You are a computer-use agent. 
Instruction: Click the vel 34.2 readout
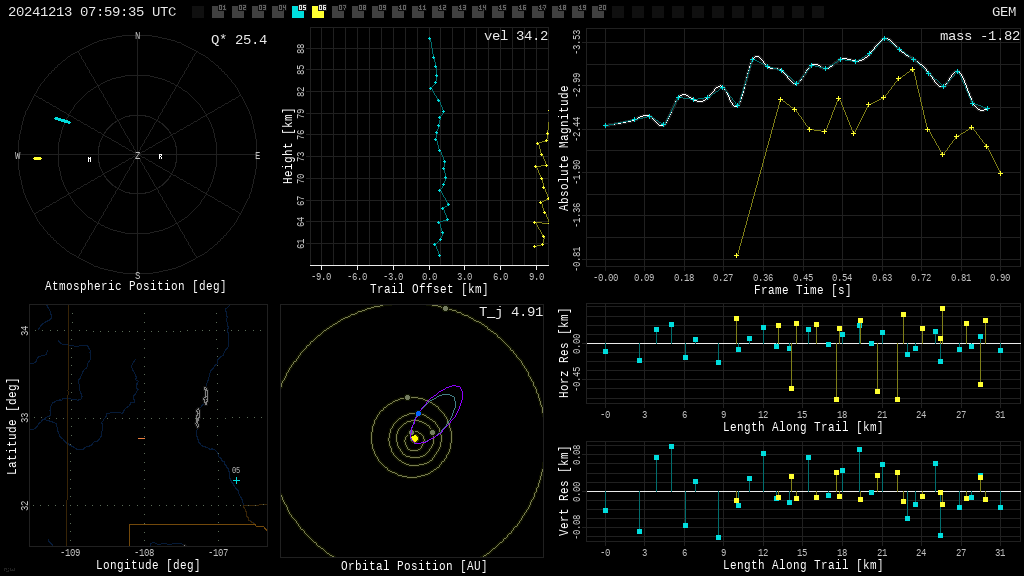pyautogui.click(x=515, y=37)
